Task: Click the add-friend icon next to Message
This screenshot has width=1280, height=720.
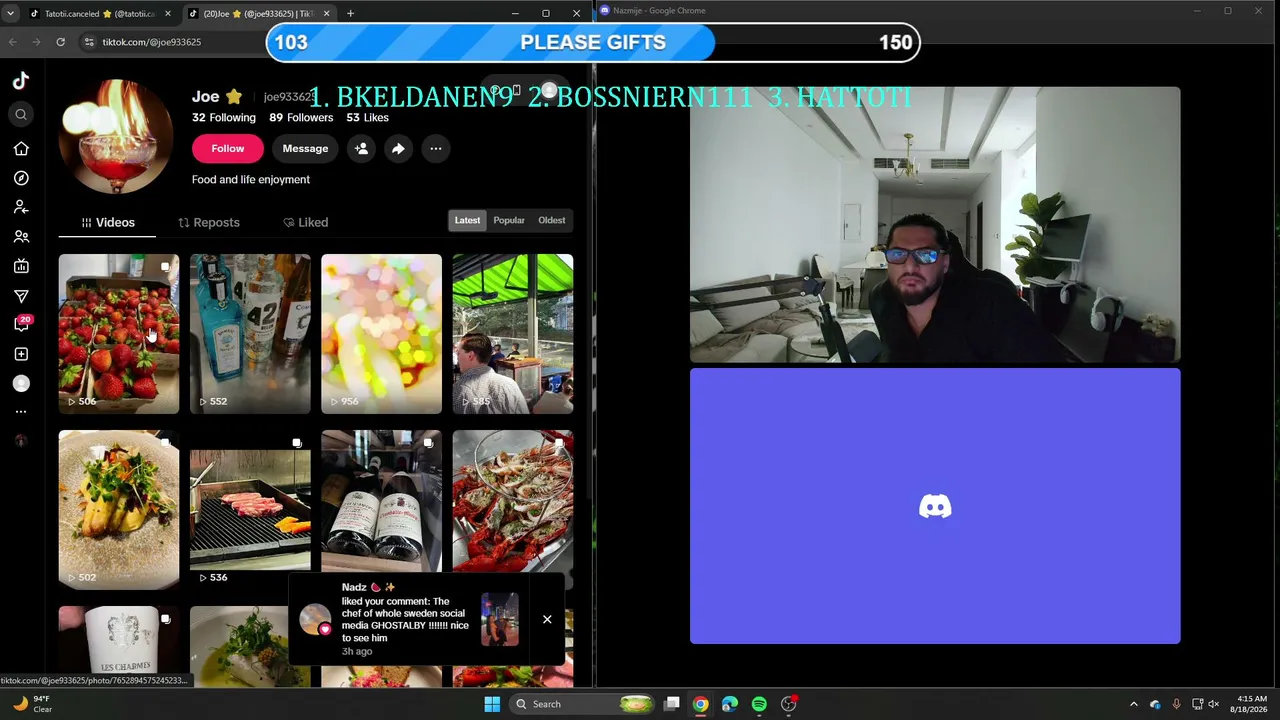Action: tap(361, 149)
